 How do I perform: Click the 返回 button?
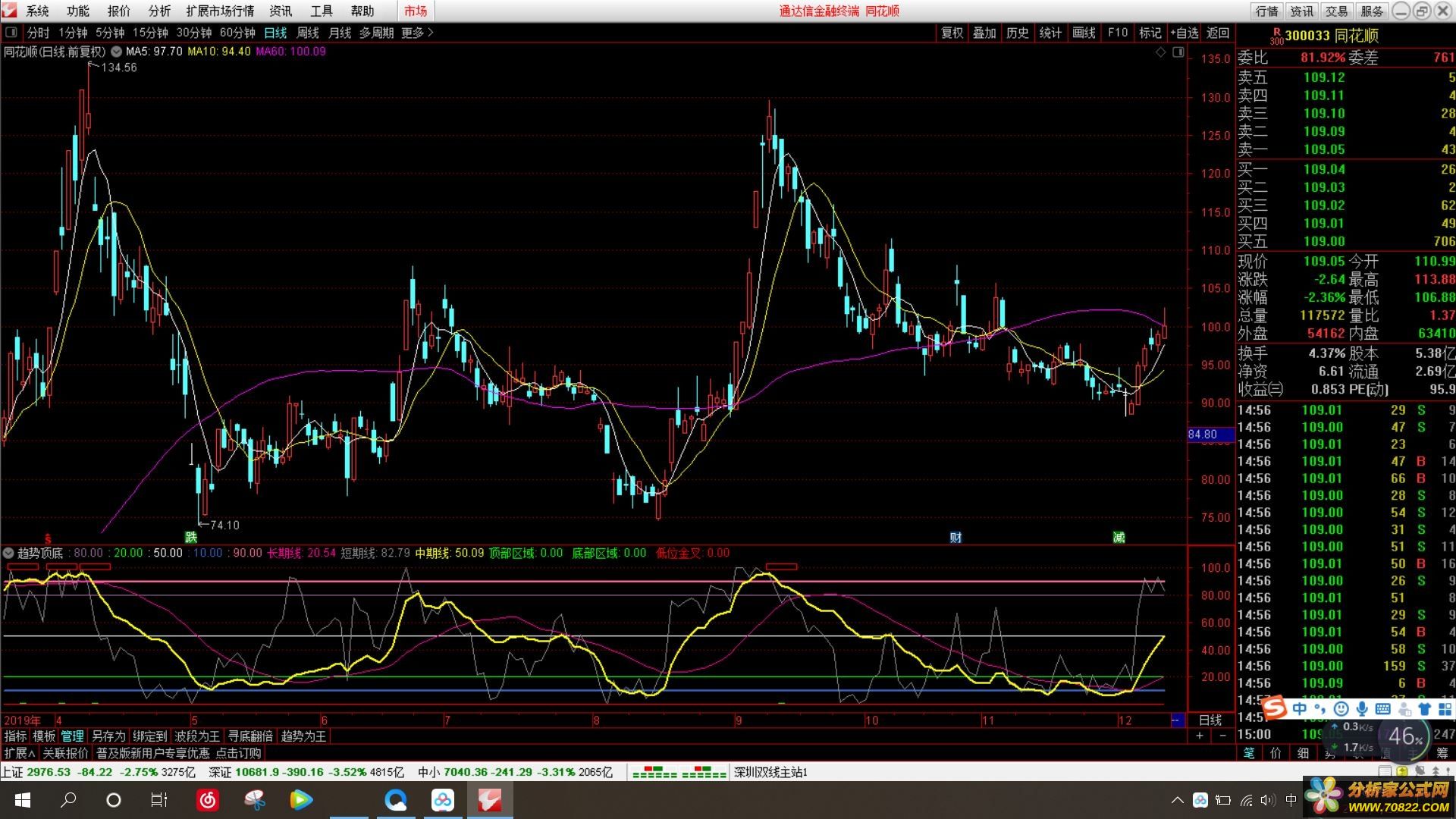1218,33
